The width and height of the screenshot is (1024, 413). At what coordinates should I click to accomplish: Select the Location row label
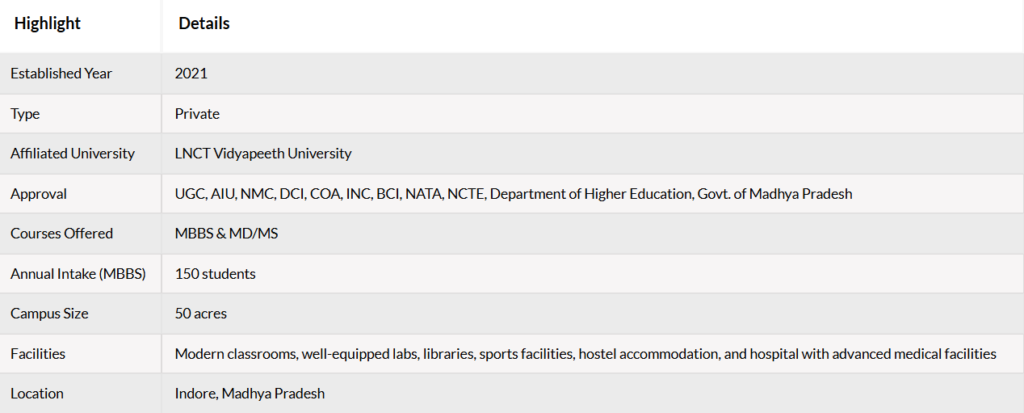(x=37, y=393)
